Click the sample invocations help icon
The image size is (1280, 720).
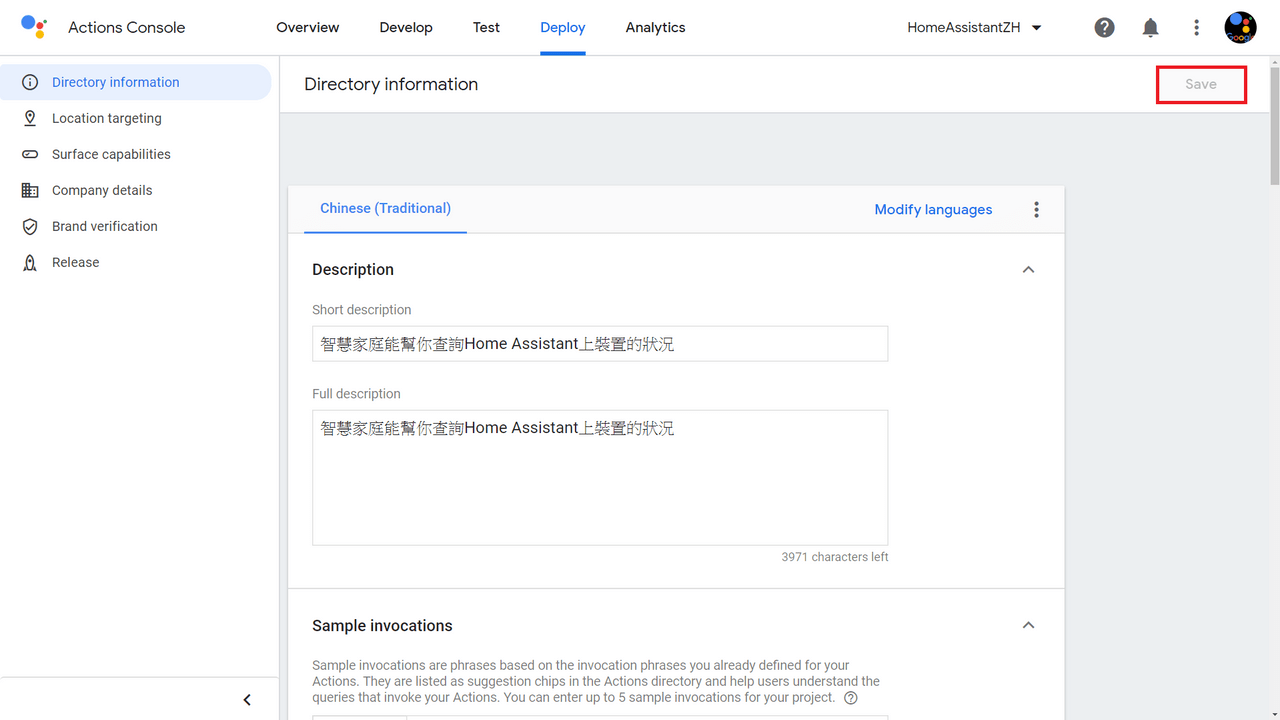tap(850, 698)
